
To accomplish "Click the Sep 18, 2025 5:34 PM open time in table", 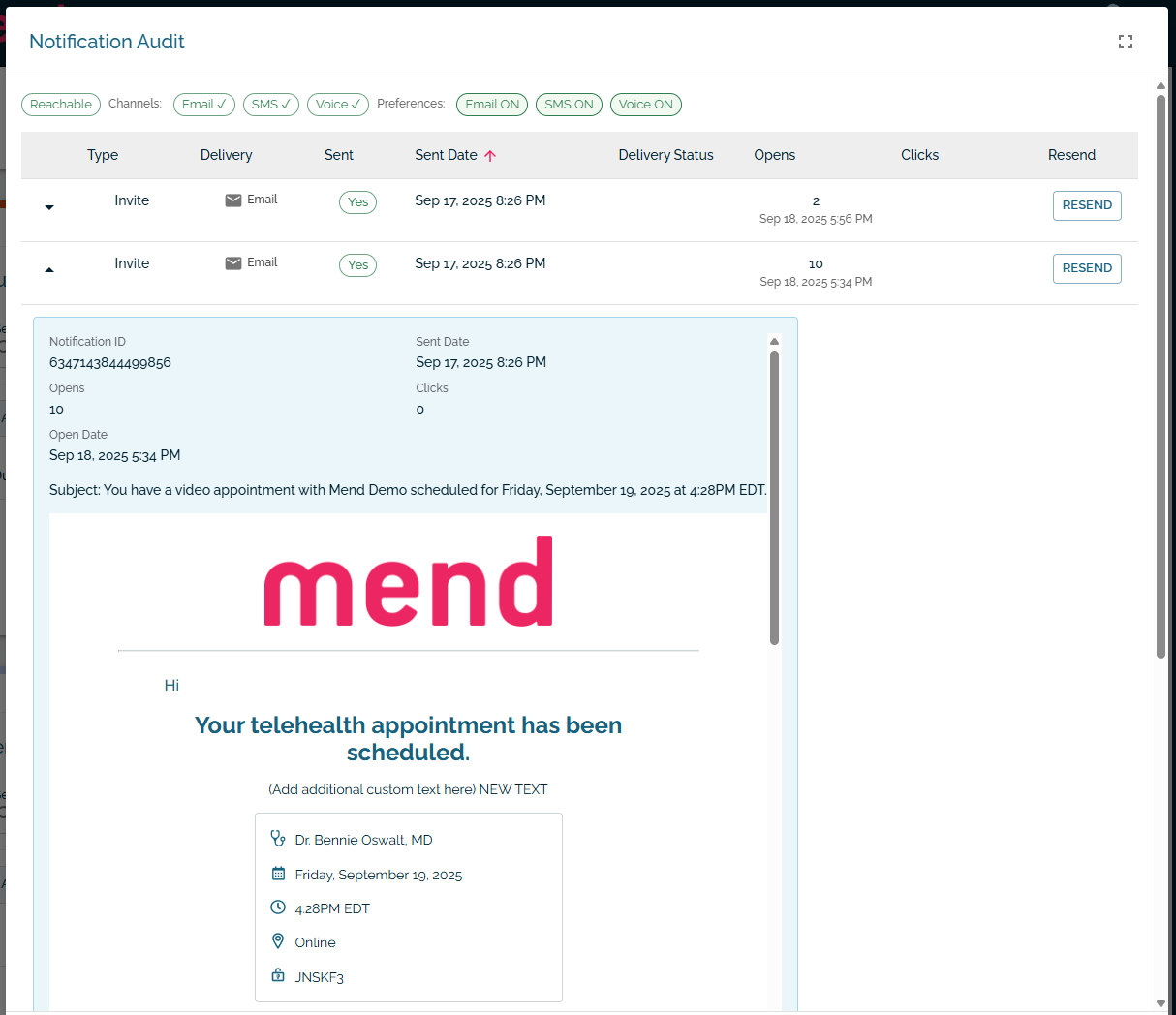I will (816, 282).
